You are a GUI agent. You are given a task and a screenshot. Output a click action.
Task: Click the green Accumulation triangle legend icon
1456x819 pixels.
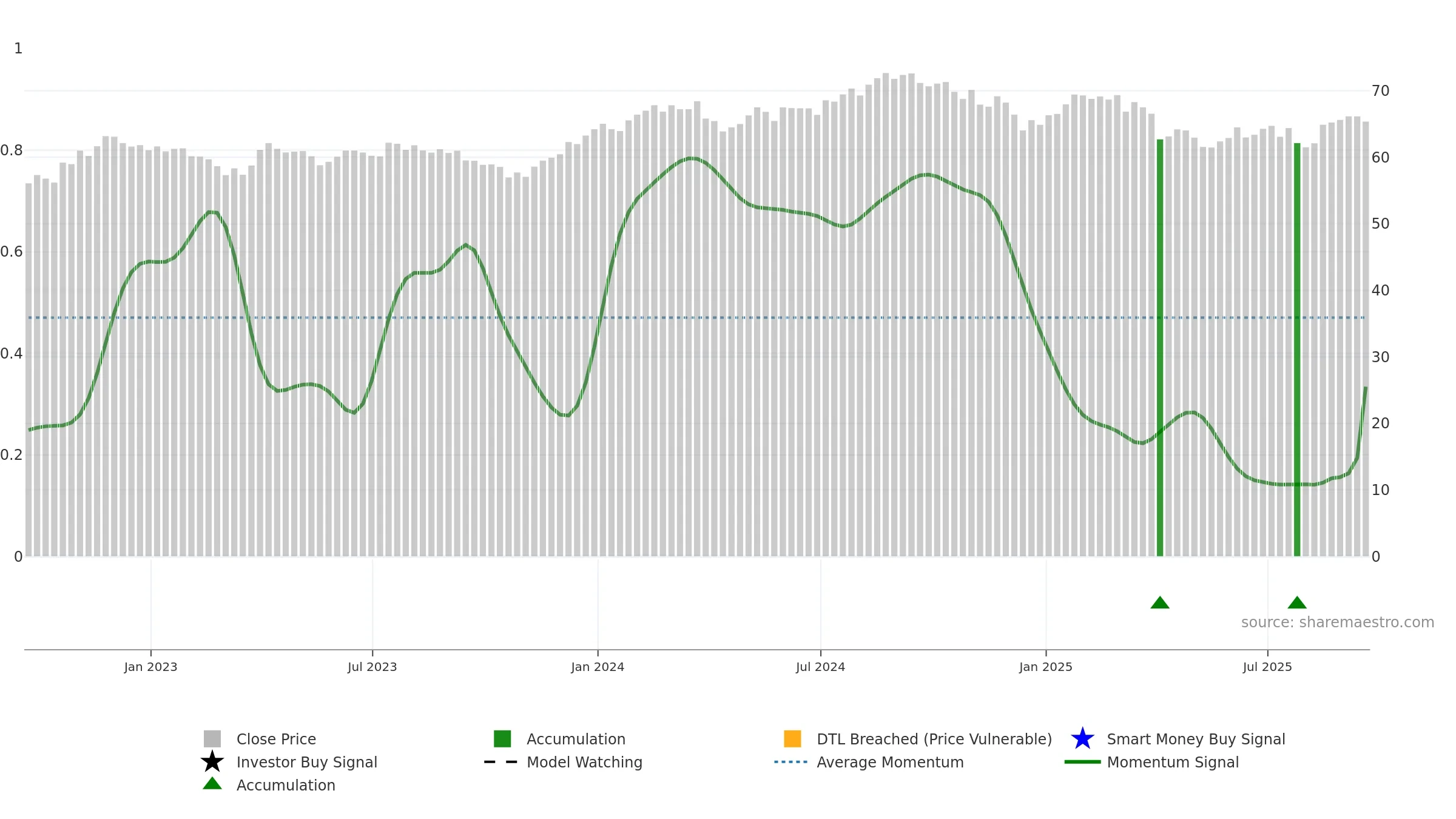(212, 784)
